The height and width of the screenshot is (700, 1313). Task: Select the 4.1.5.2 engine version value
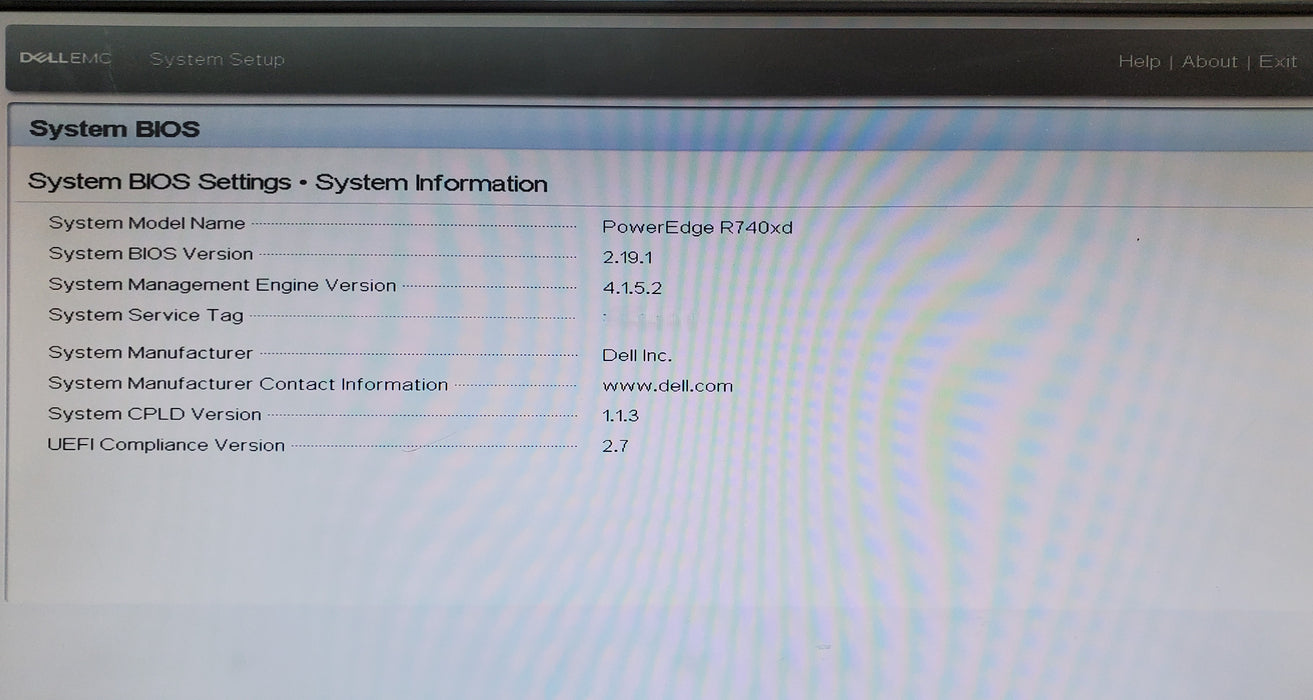pyautogui.click(x=630, y=287)
